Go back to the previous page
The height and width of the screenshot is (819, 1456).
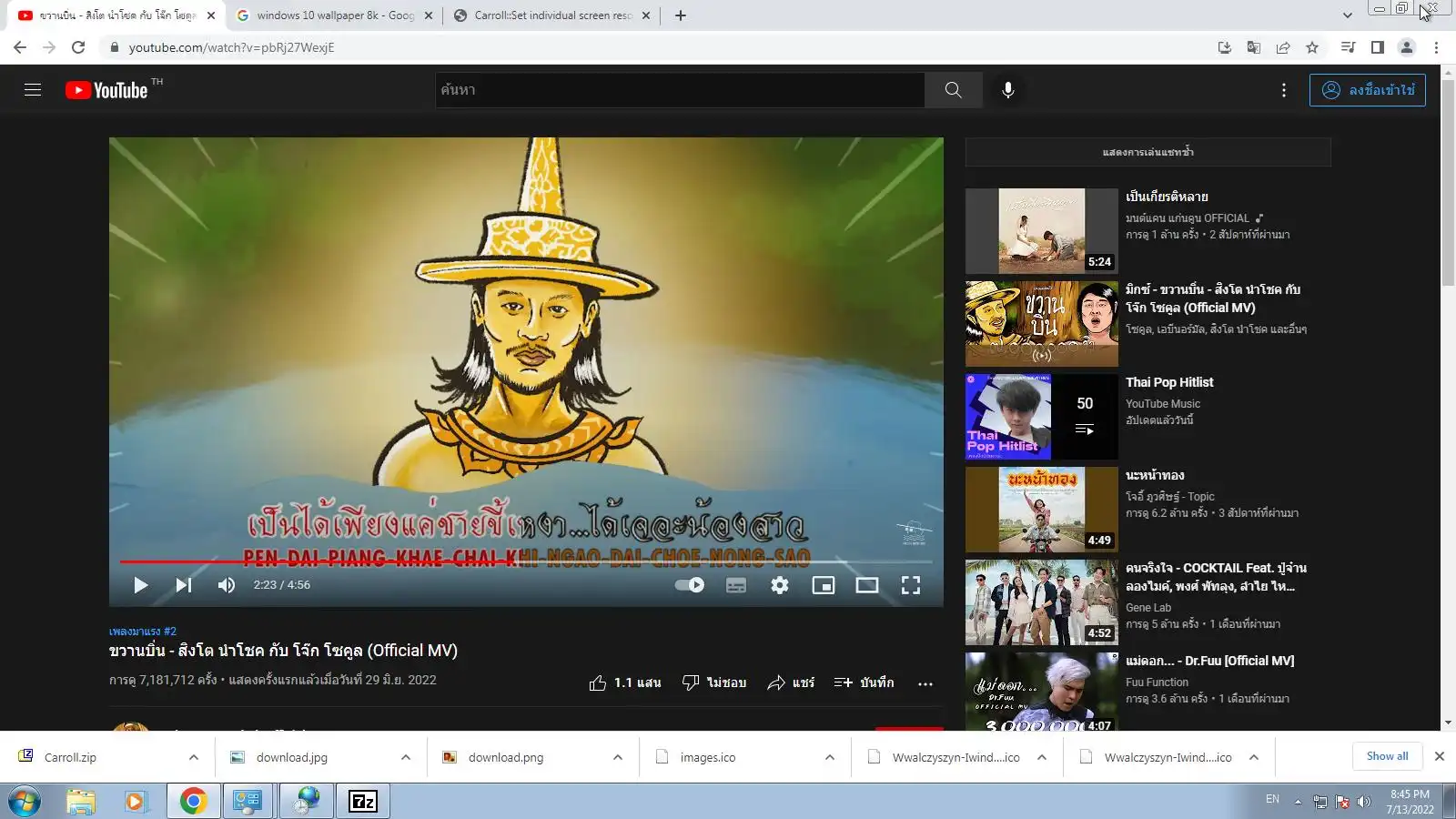click(20, 47)
